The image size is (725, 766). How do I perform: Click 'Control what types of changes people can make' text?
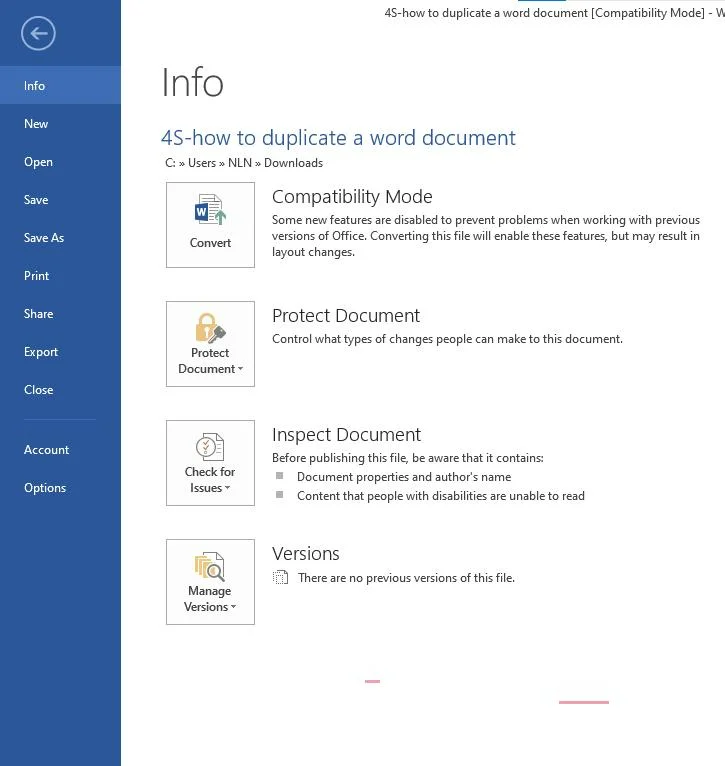[448, 339]
